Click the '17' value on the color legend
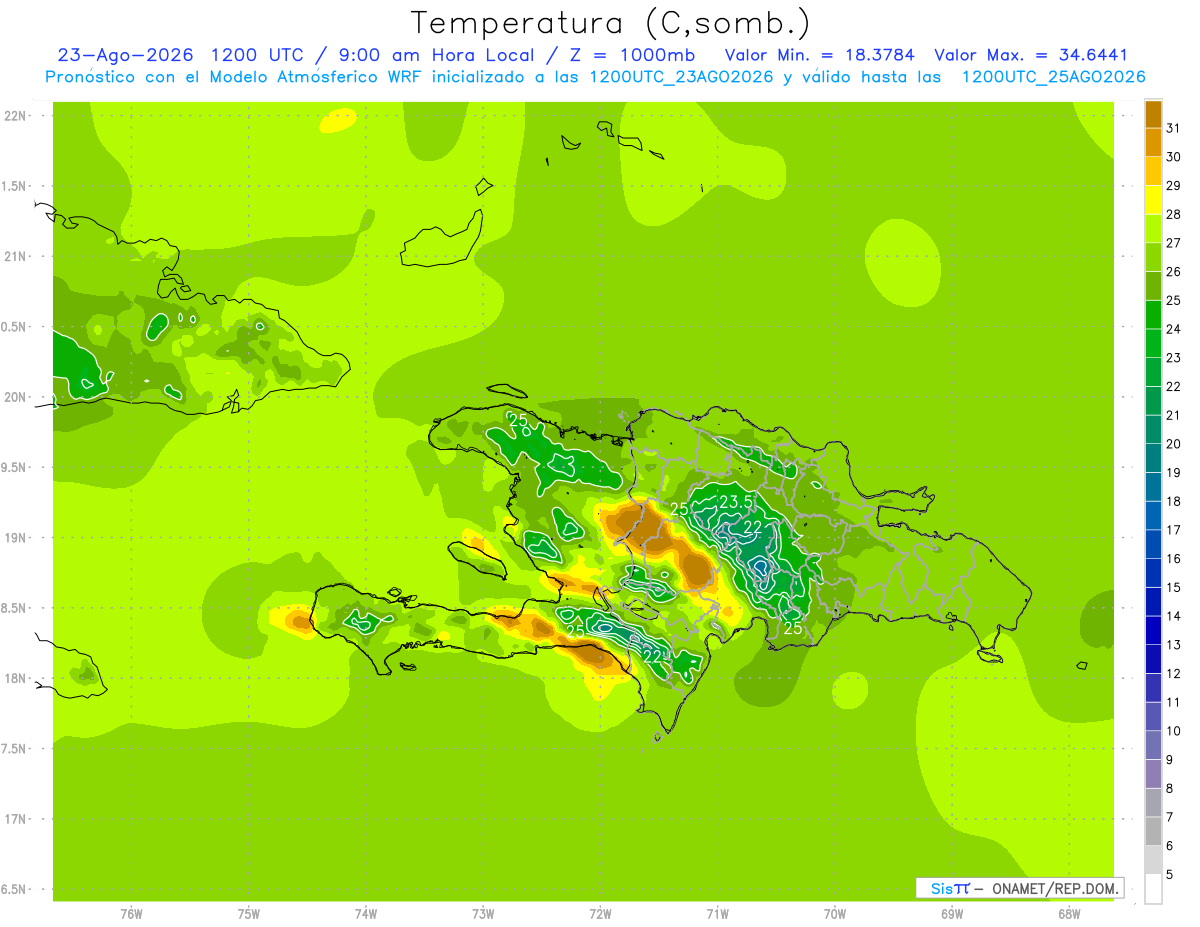This screenshot has height=927, width=1200. [1174, 530]
